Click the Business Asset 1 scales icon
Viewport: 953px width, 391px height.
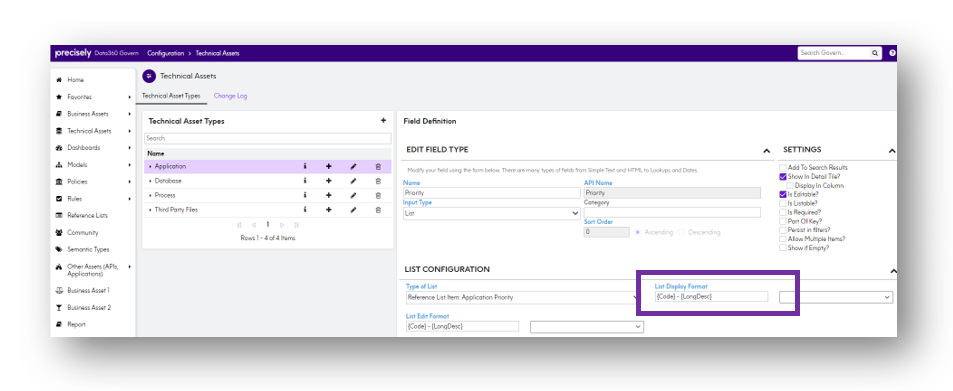(59, 291)
